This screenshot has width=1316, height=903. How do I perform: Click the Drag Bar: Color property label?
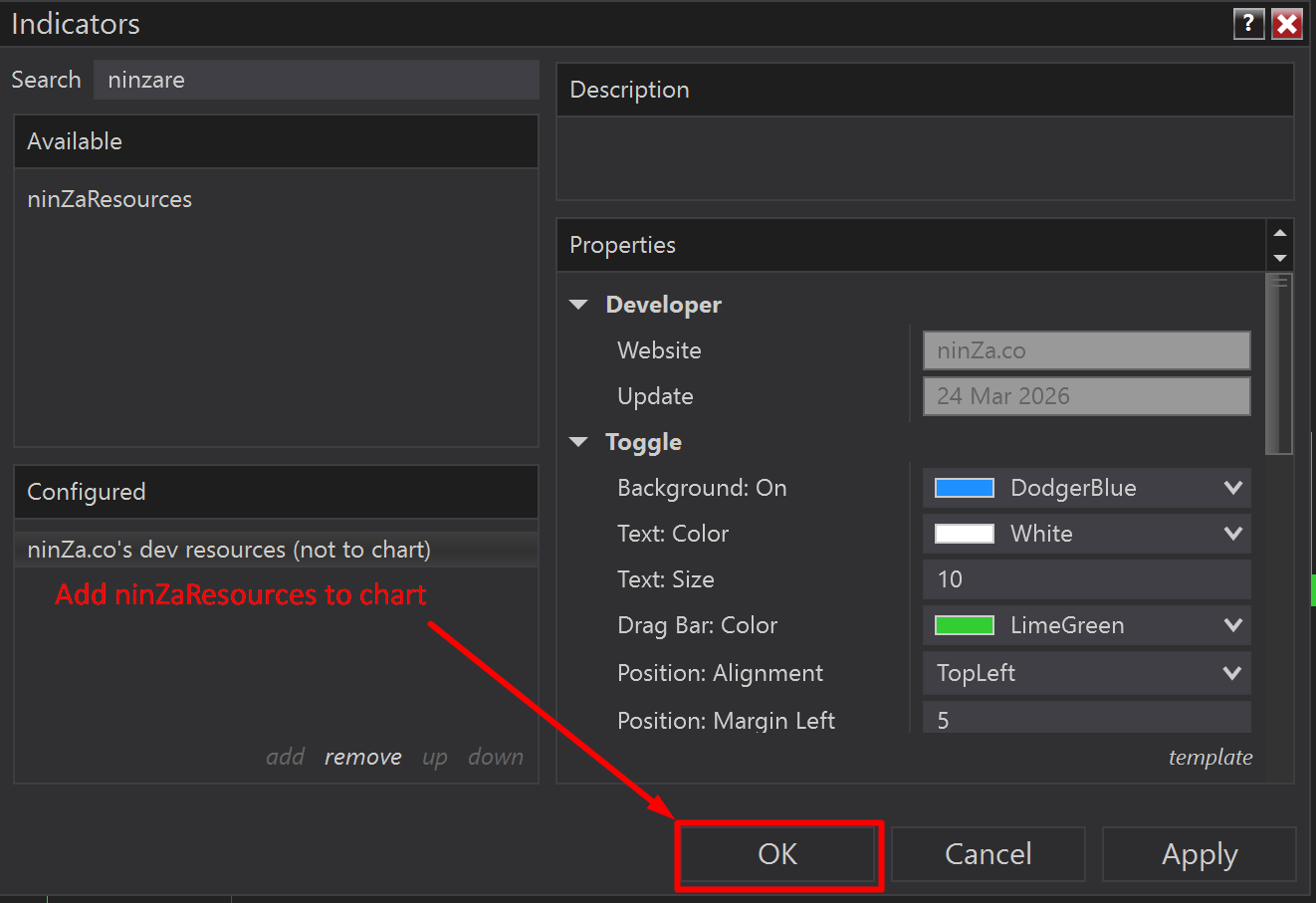pos(697,625)
